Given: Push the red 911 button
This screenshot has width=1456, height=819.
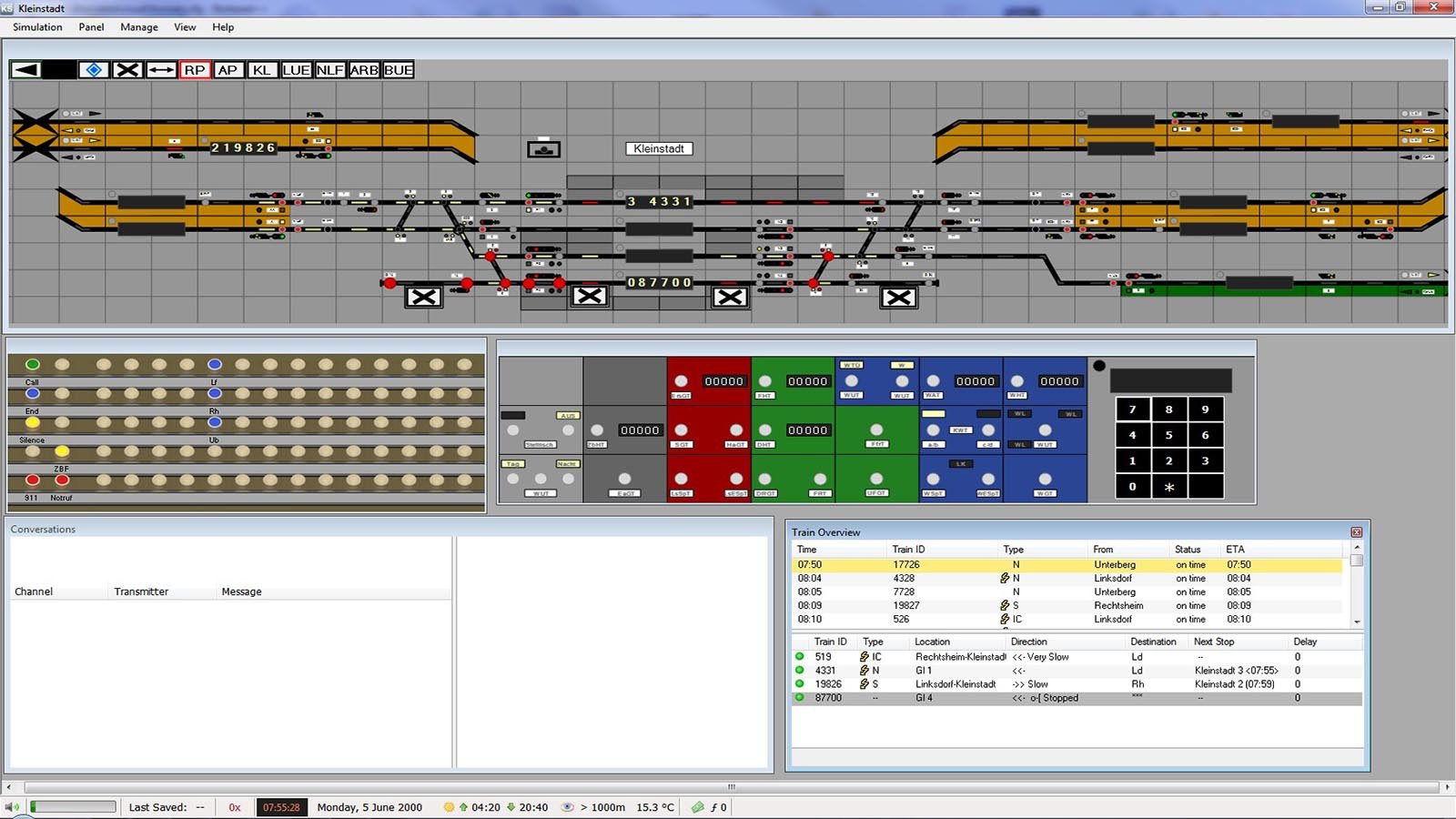Looking at the screenshot, I should (x=33, y=480).
